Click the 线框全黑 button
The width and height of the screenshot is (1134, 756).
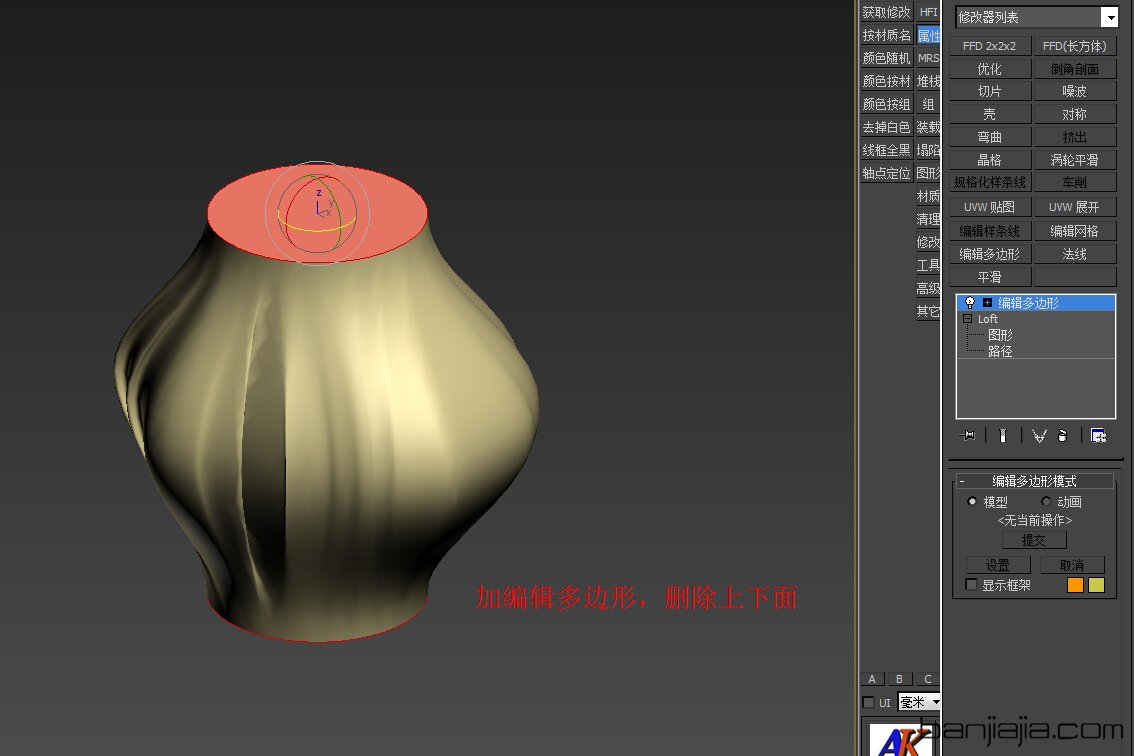pyautogui.click(x=887, y=150)
